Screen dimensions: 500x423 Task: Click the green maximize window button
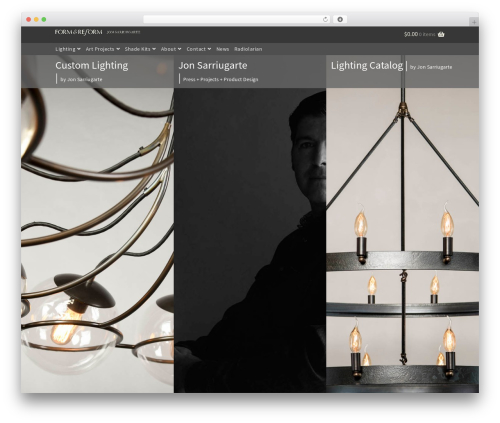(x=44, y=19)
